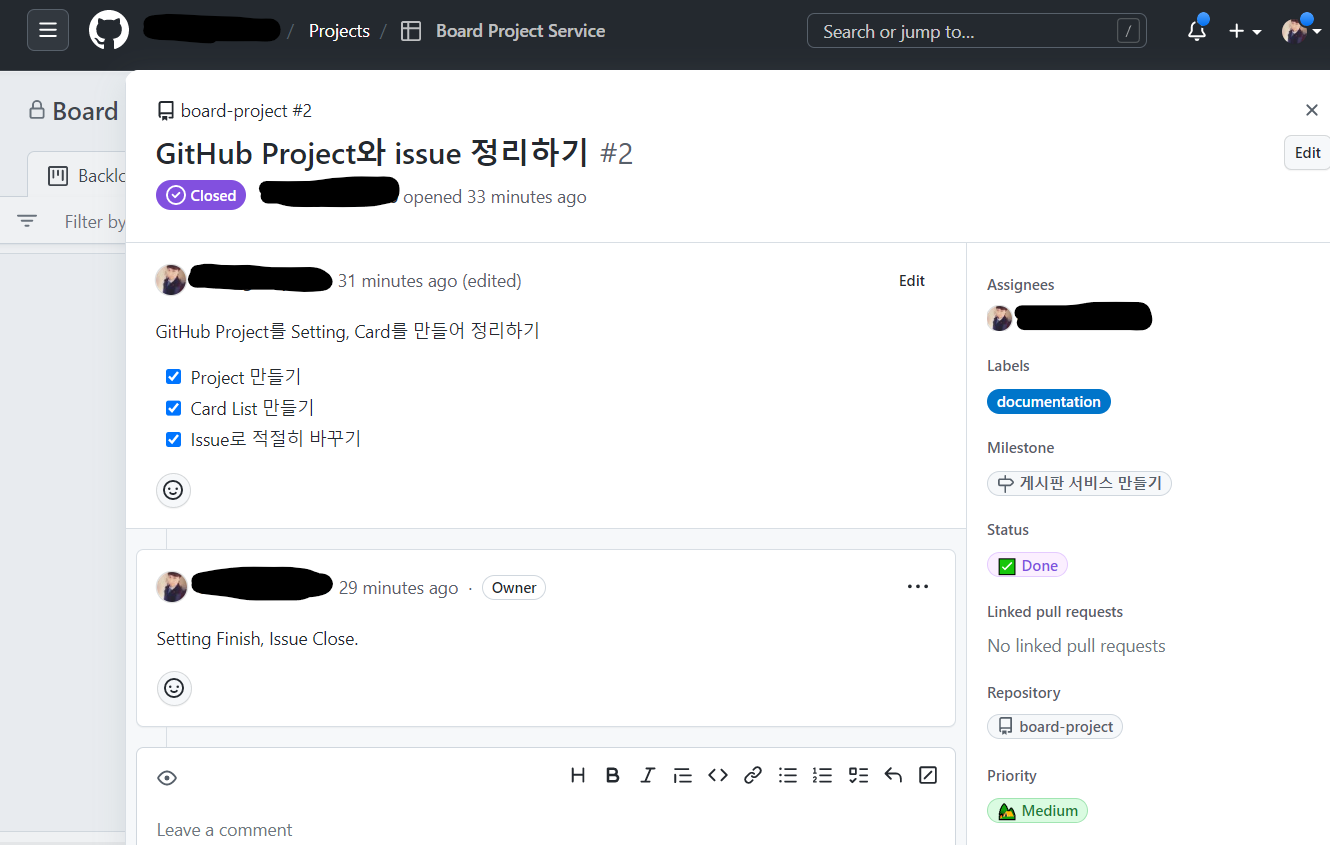Uncheck 'Issue로 적절히 바꾸기' task checkbox
This screenshot has height=845, width=1330.
tap(173, 439)
